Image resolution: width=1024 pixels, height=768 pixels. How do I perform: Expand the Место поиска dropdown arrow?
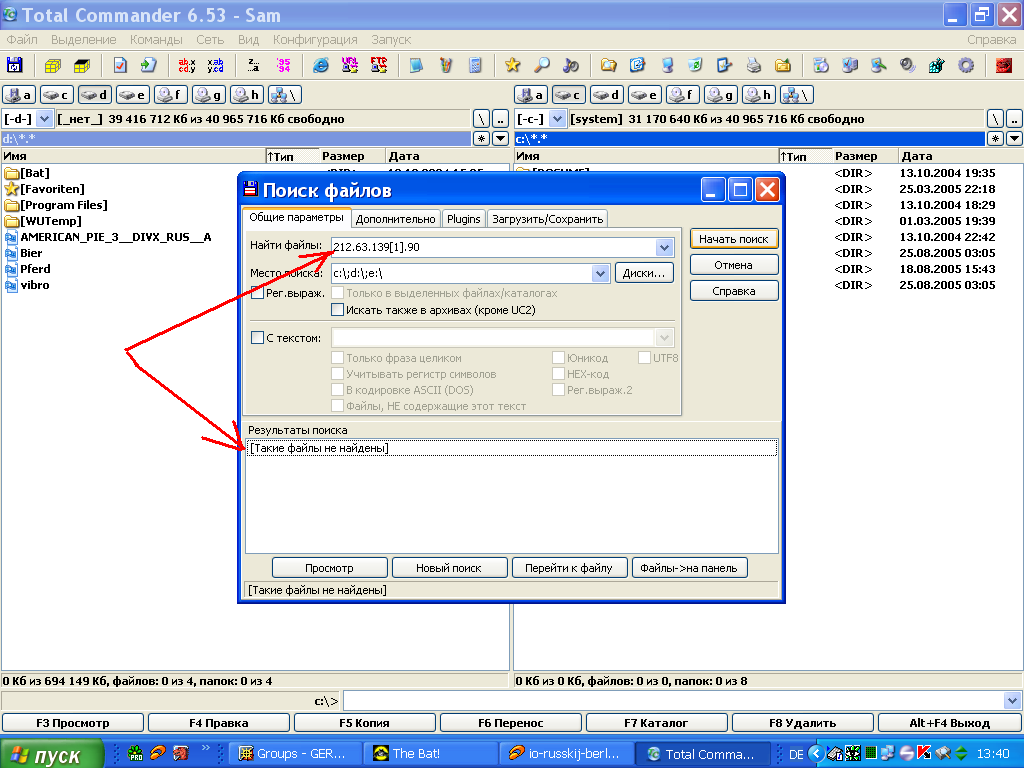[600, 273]
